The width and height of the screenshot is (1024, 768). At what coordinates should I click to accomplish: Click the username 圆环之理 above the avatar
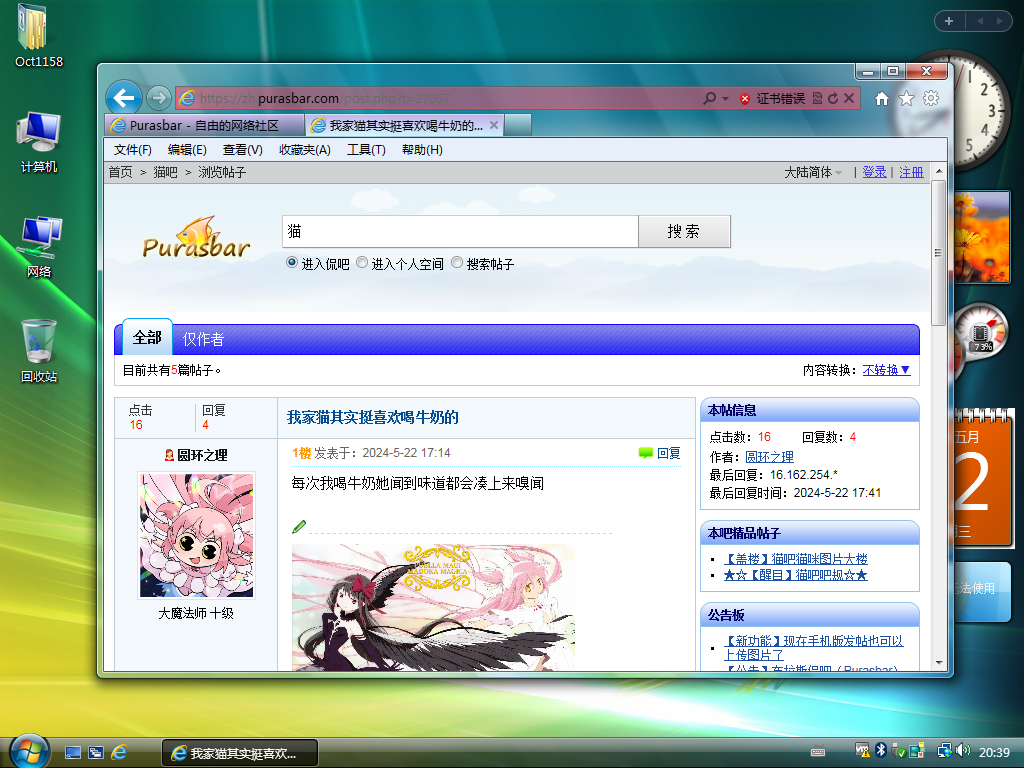point(202,455)
